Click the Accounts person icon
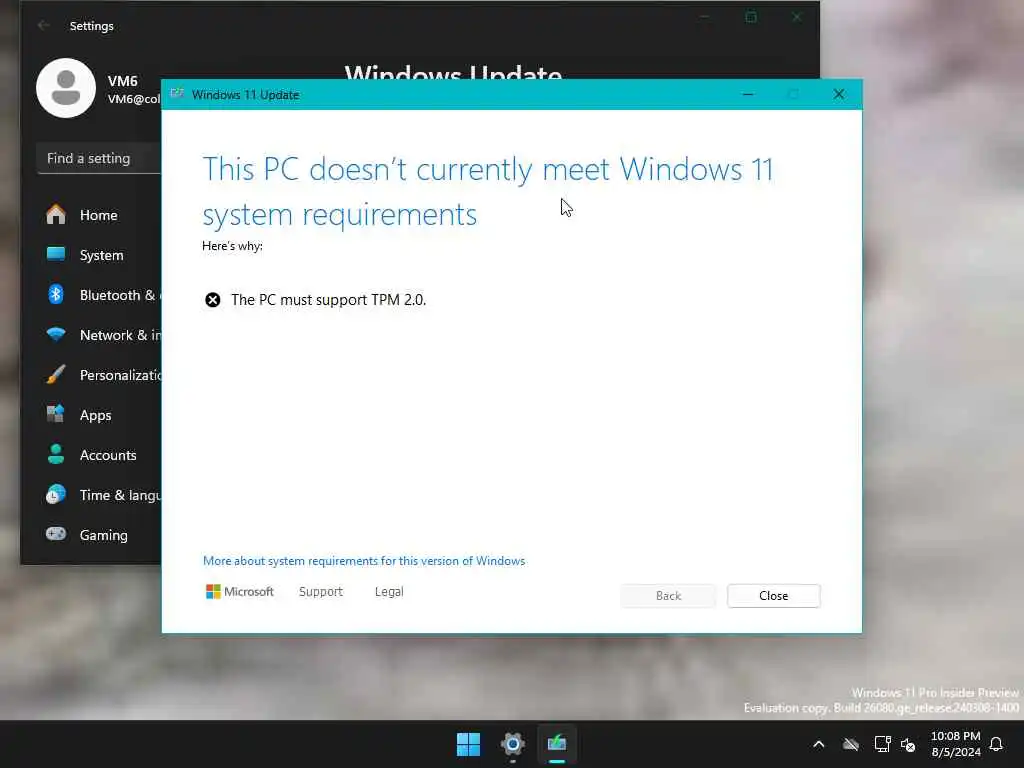This screenshot has width=1024, height=768. click(56, 454)
